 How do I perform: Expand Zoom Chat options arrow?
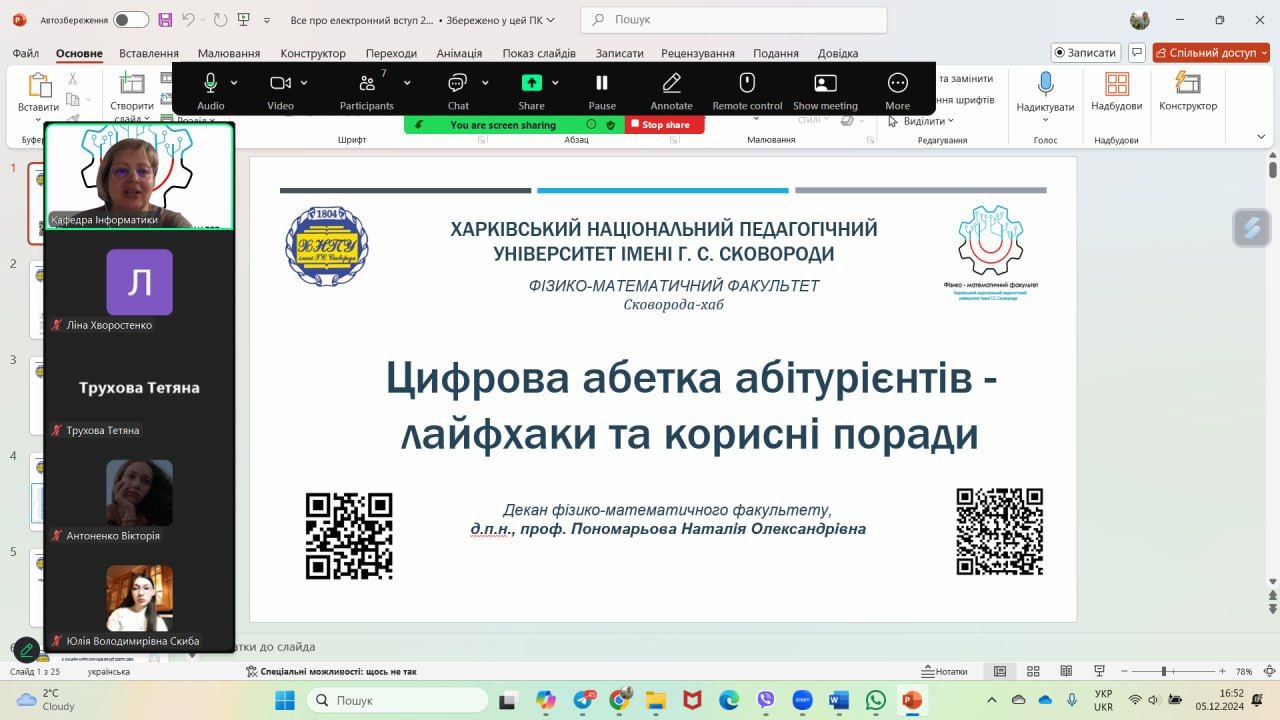click(x=485, y=82)
